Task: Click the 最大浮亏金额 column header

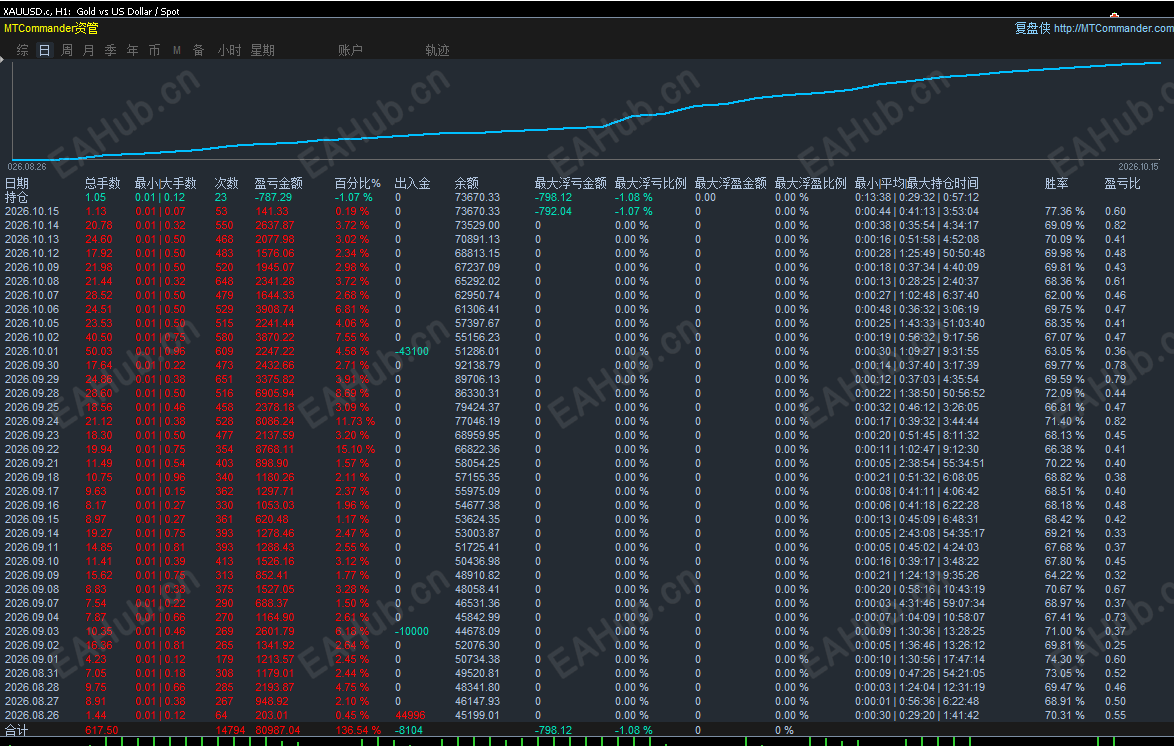Action: tap(571, 183)
